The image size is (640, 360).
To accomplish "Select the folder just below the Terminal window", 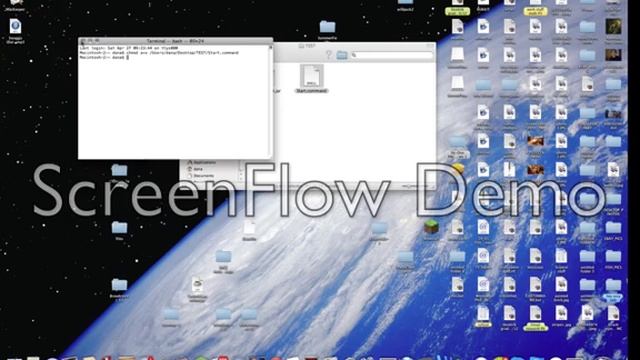I will 119,169.
